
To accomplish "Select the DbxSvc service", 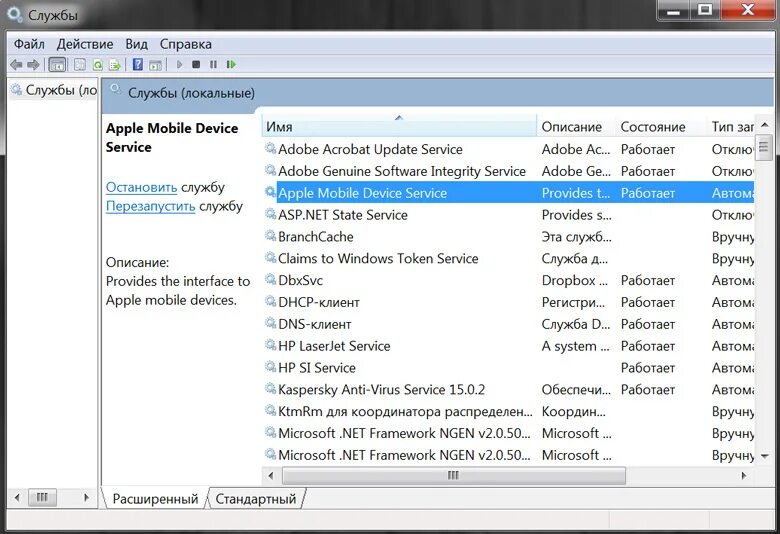I will [508, 281].
